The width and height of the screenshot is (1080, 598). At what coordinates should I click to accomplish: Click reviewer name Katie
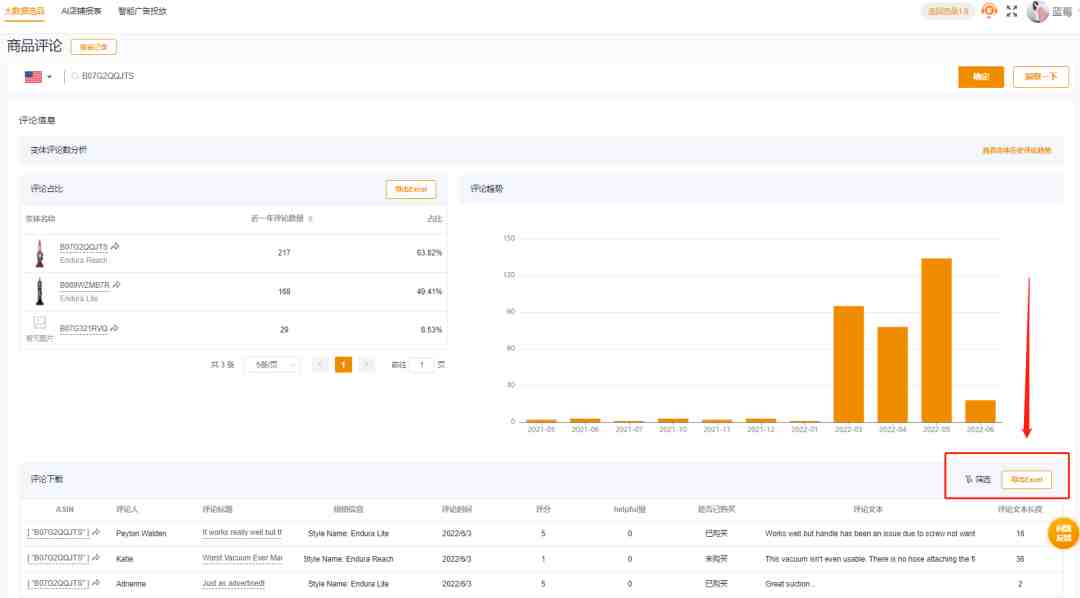pyautogui.click(x=125, y=559)
